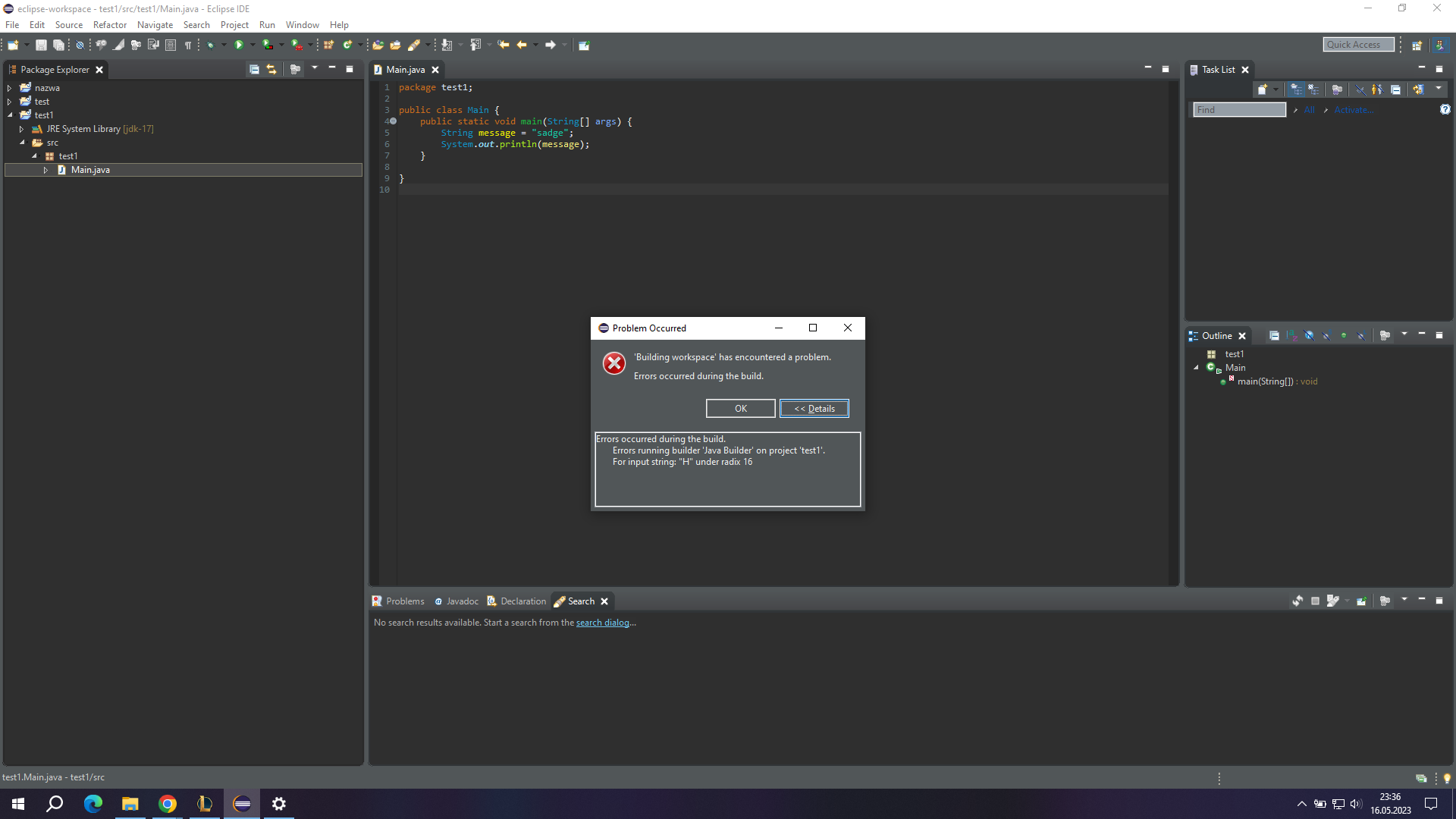
Task: Click Synchronize Changed in the Task List toolbar
Action: [1417, 89]
